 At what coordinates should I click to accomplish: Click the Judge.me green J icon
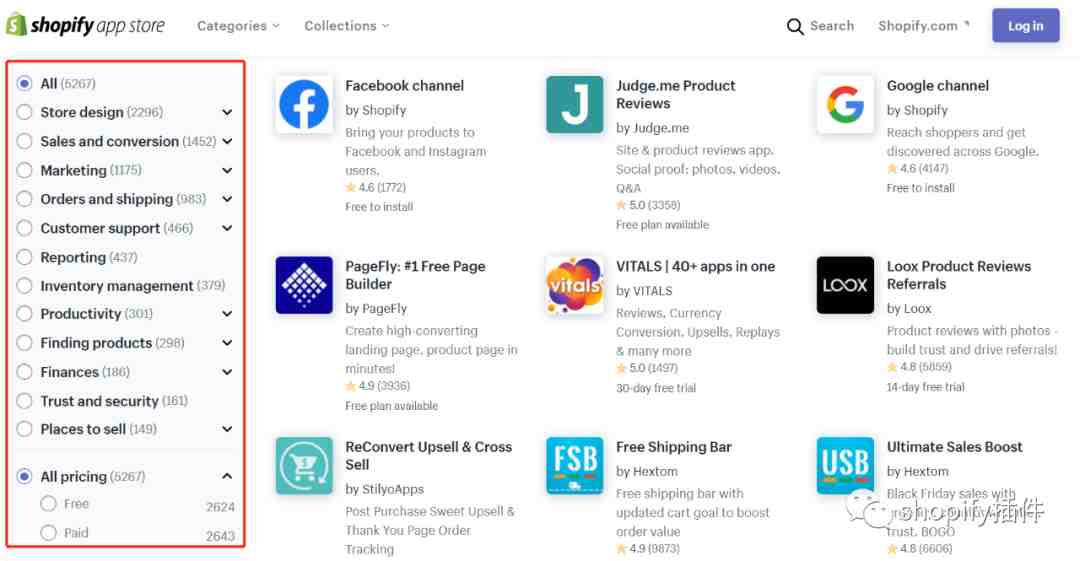[x=574, y=104]
